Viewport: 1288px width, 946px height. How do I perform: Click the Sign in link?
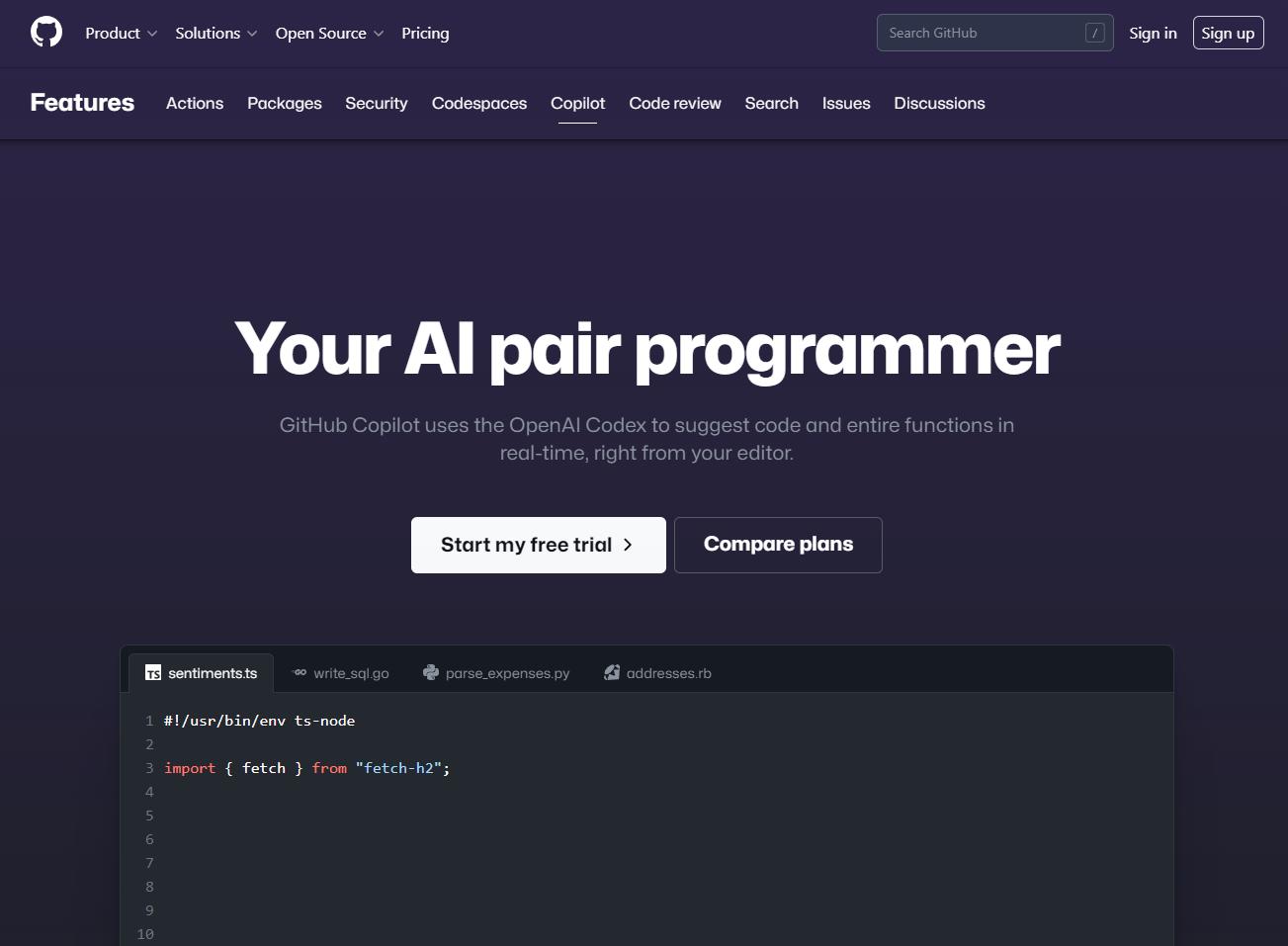(1154, 33)
